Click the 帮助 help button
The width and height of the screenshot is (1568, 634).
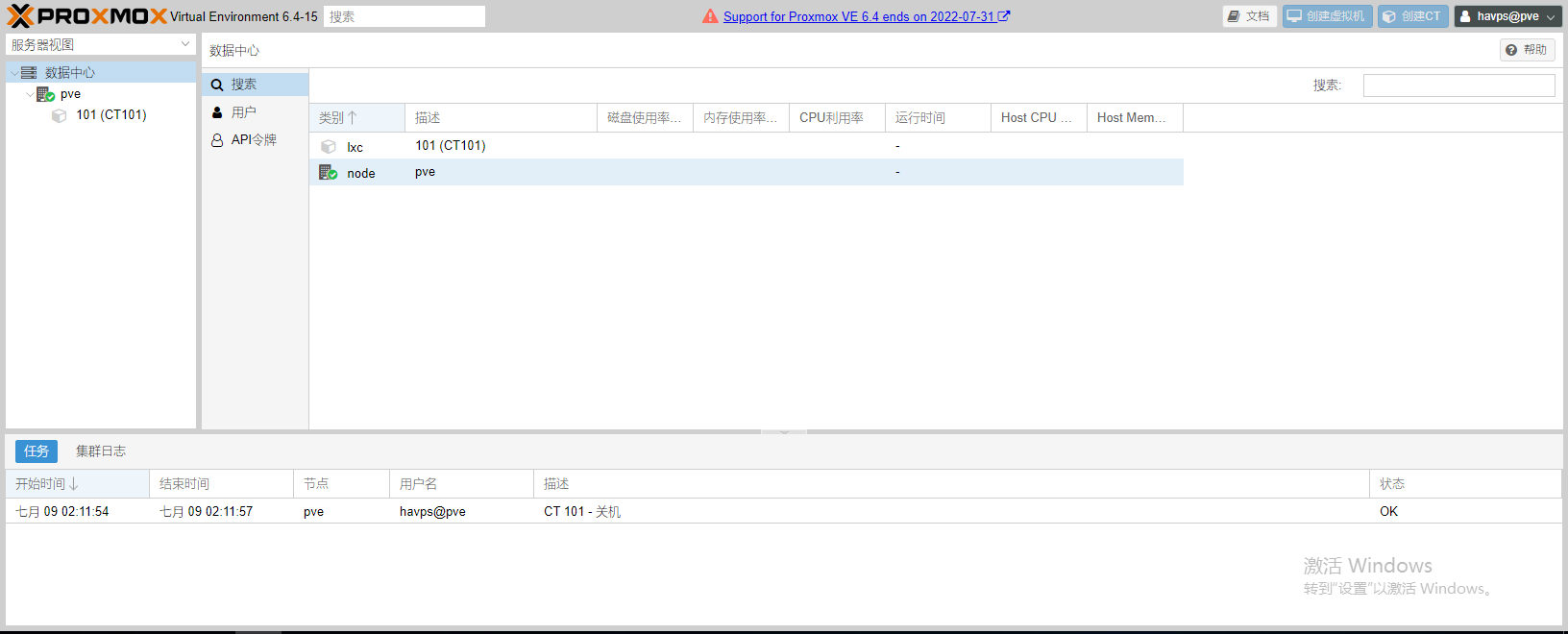click(1527, 50)
